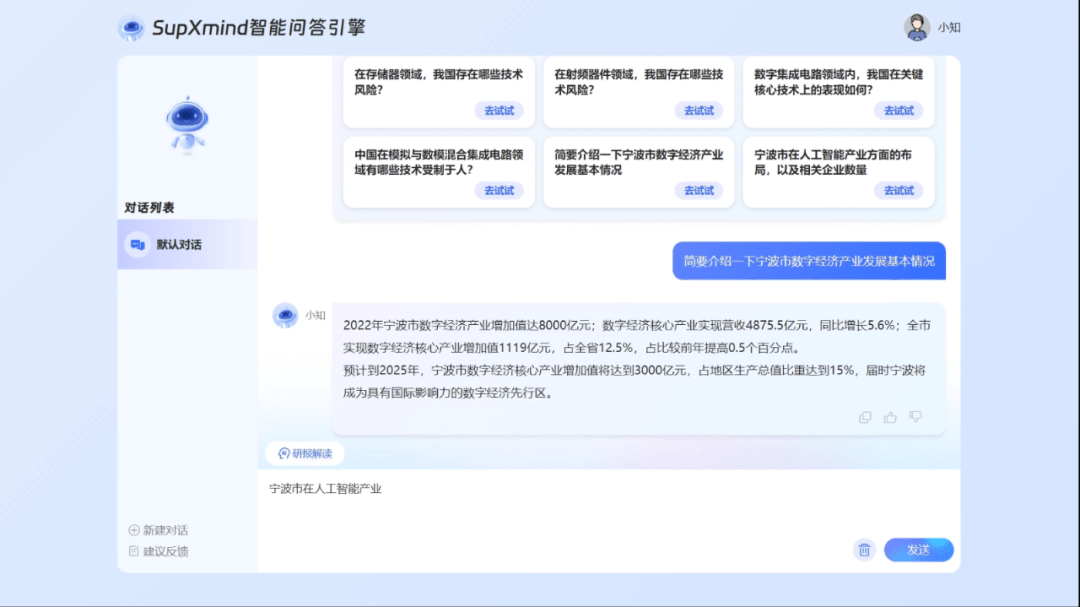1080x607 pixels.
Task: Click 去试试 on the 人工智能产业布局 card
Action: [898, 190]
